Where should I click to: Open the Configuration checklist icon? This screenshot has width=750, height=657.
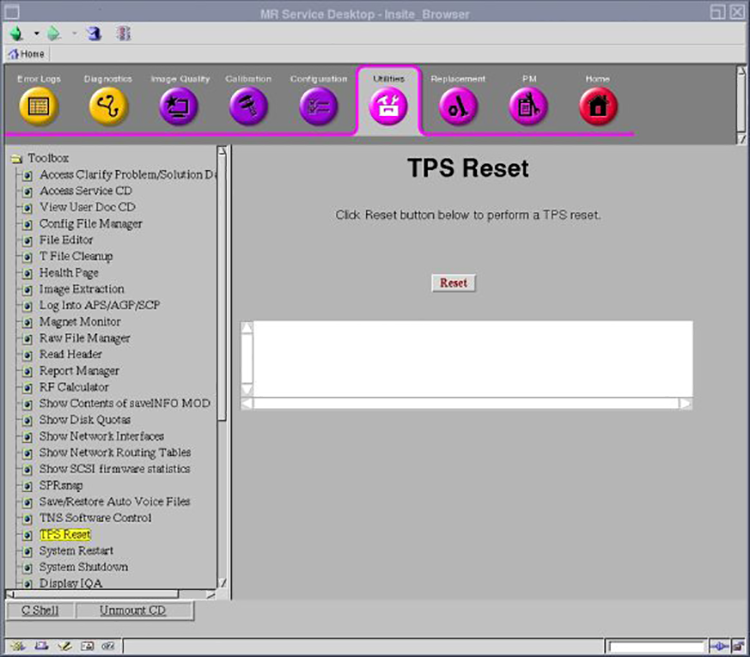[318, 107]
